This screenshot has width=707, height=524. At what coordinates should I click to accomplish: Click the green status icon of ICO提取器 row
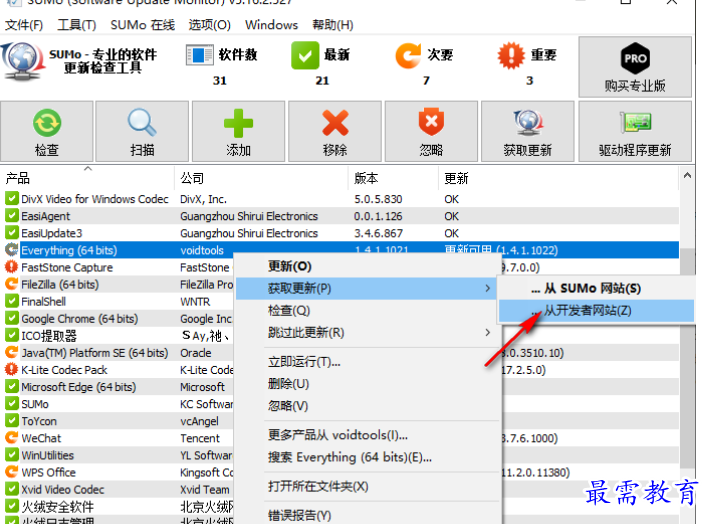pos(12,336)
